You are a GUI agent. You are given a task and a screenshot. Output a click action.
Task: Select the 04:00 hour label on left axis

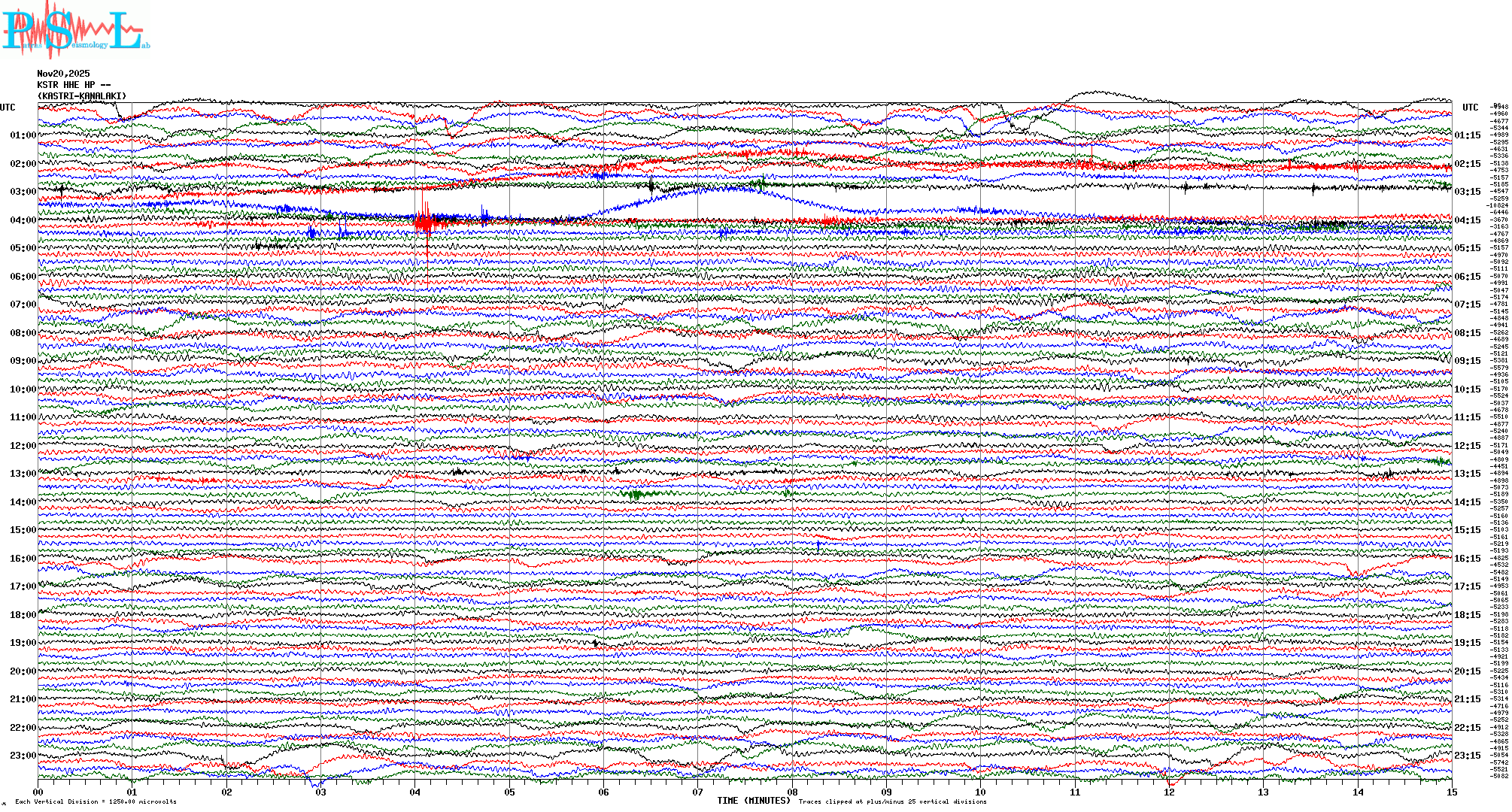(23, 220)
